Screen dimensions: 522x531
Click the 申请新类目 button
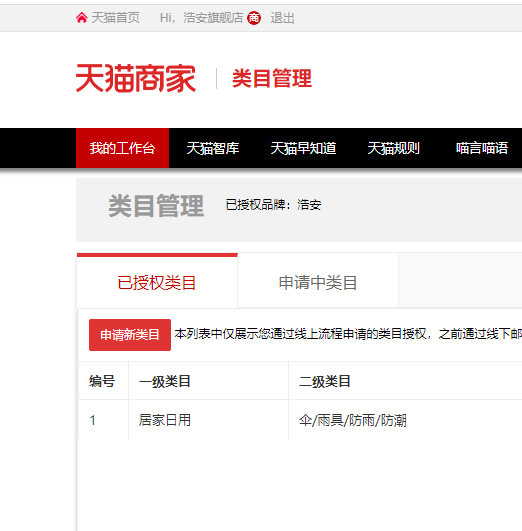click(x=130, y=335)
